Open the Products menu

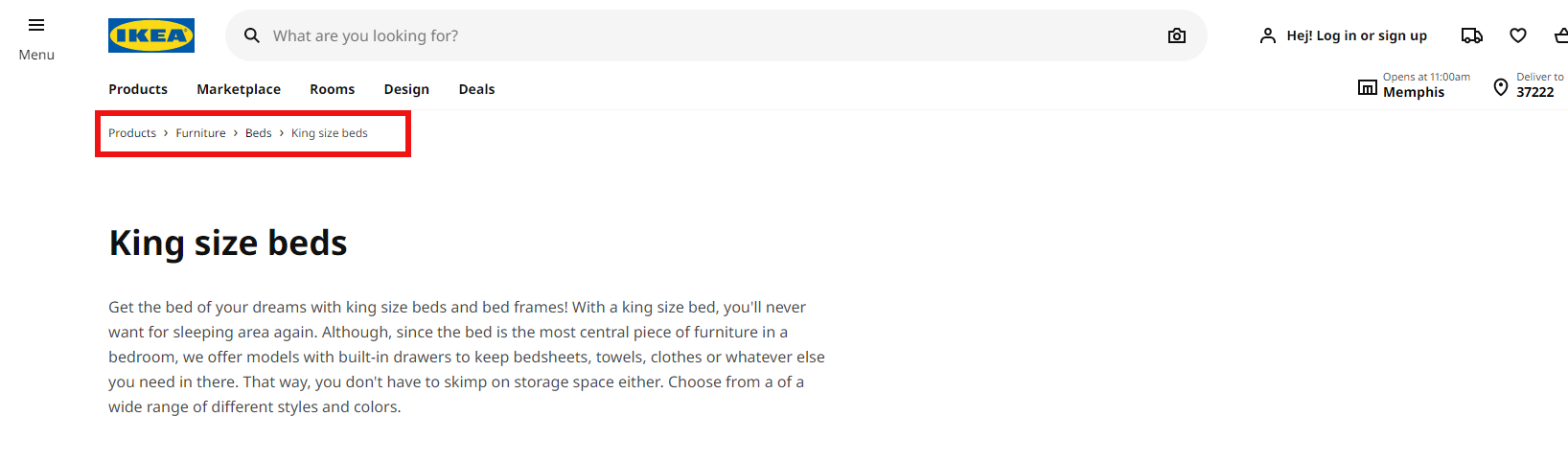[138, 89]
